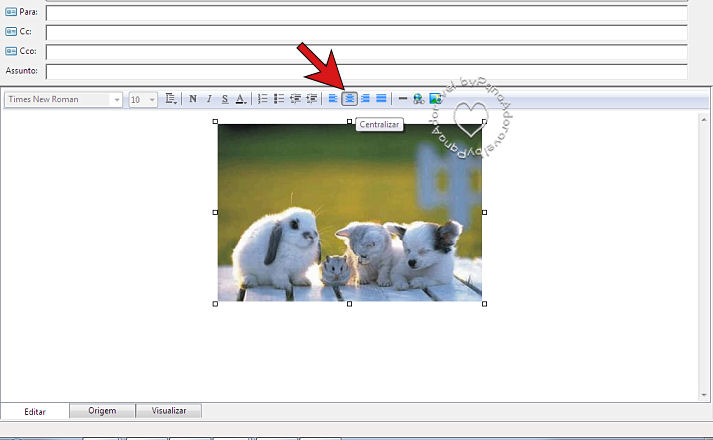Decrease the paragraph indent

tap(296, 99)
